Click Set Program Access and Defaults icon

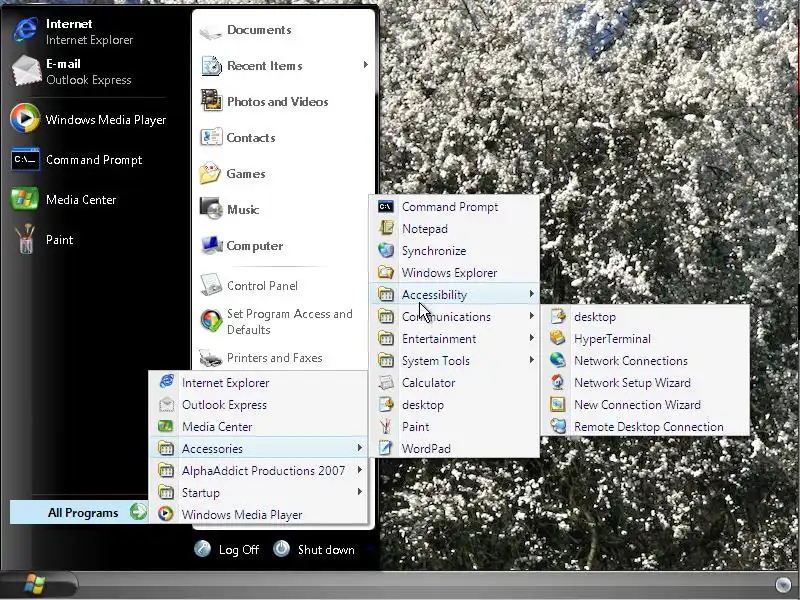[x=211, y=321]
